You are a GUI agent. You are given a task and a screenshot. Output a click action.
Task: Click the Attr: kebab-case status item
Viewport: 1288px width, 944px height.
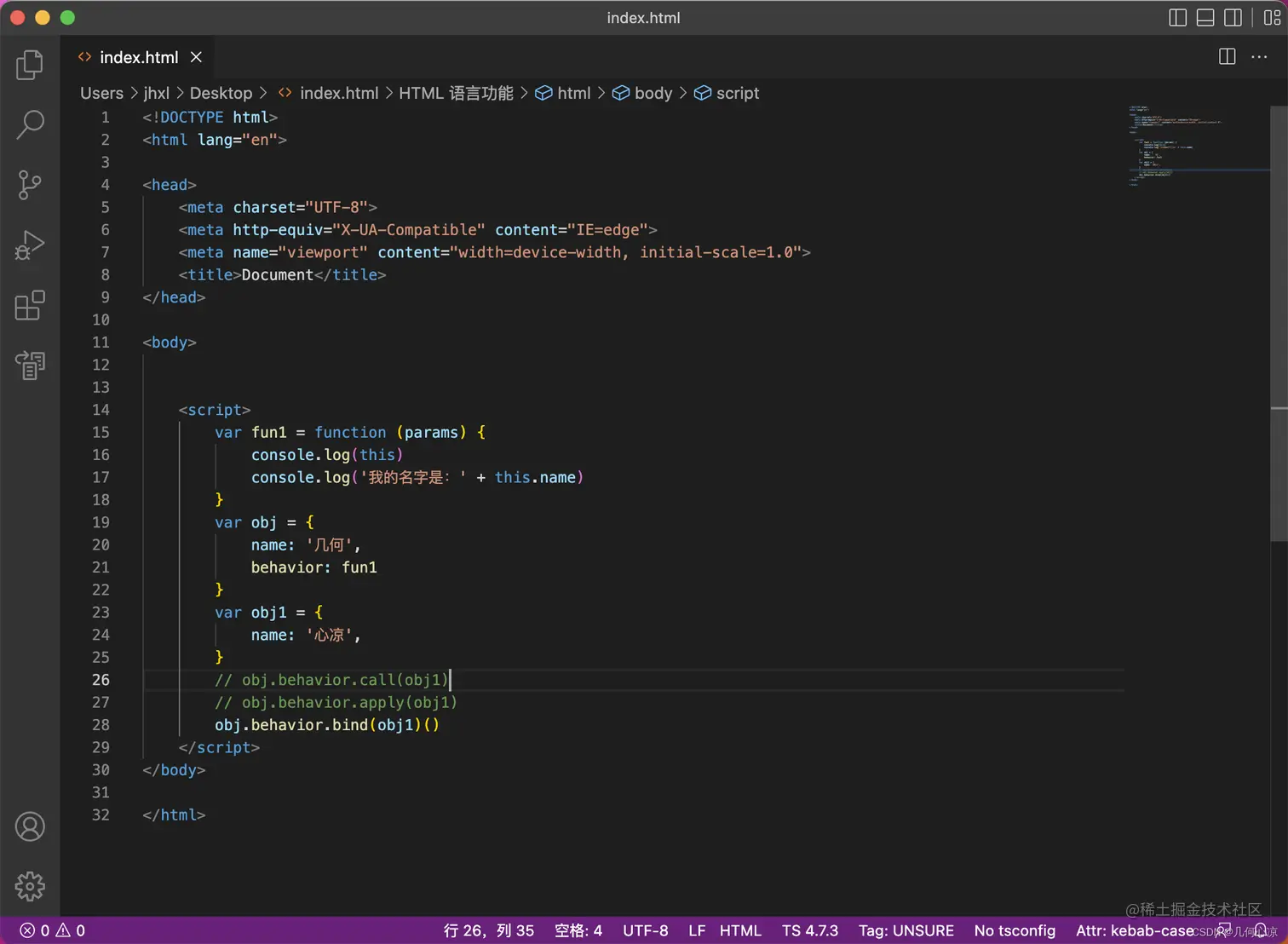coord(1135,930)
